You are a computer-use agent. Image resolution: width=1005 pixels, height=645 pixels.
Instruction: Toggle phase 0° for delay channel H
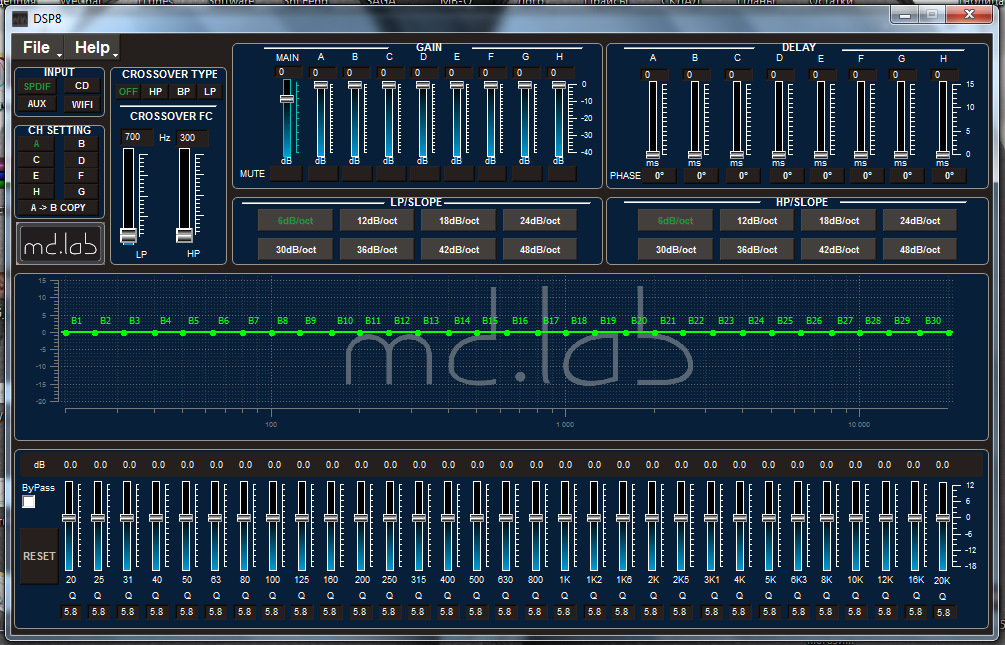click(x=949, y=176)
